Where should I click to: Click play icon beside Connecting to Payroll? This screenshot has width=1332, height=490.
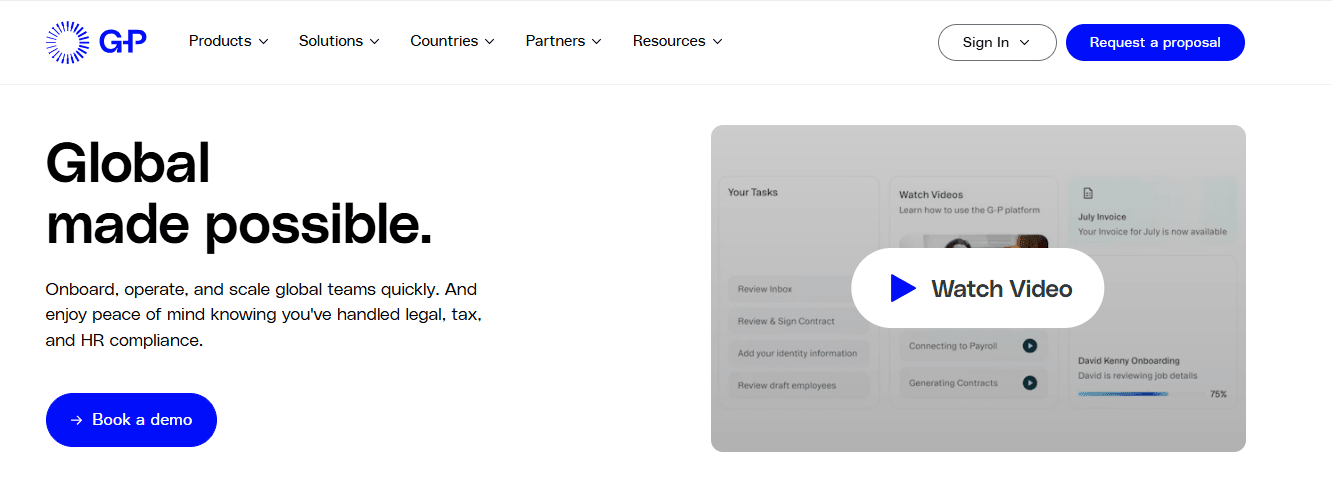tap(1029, 346)
